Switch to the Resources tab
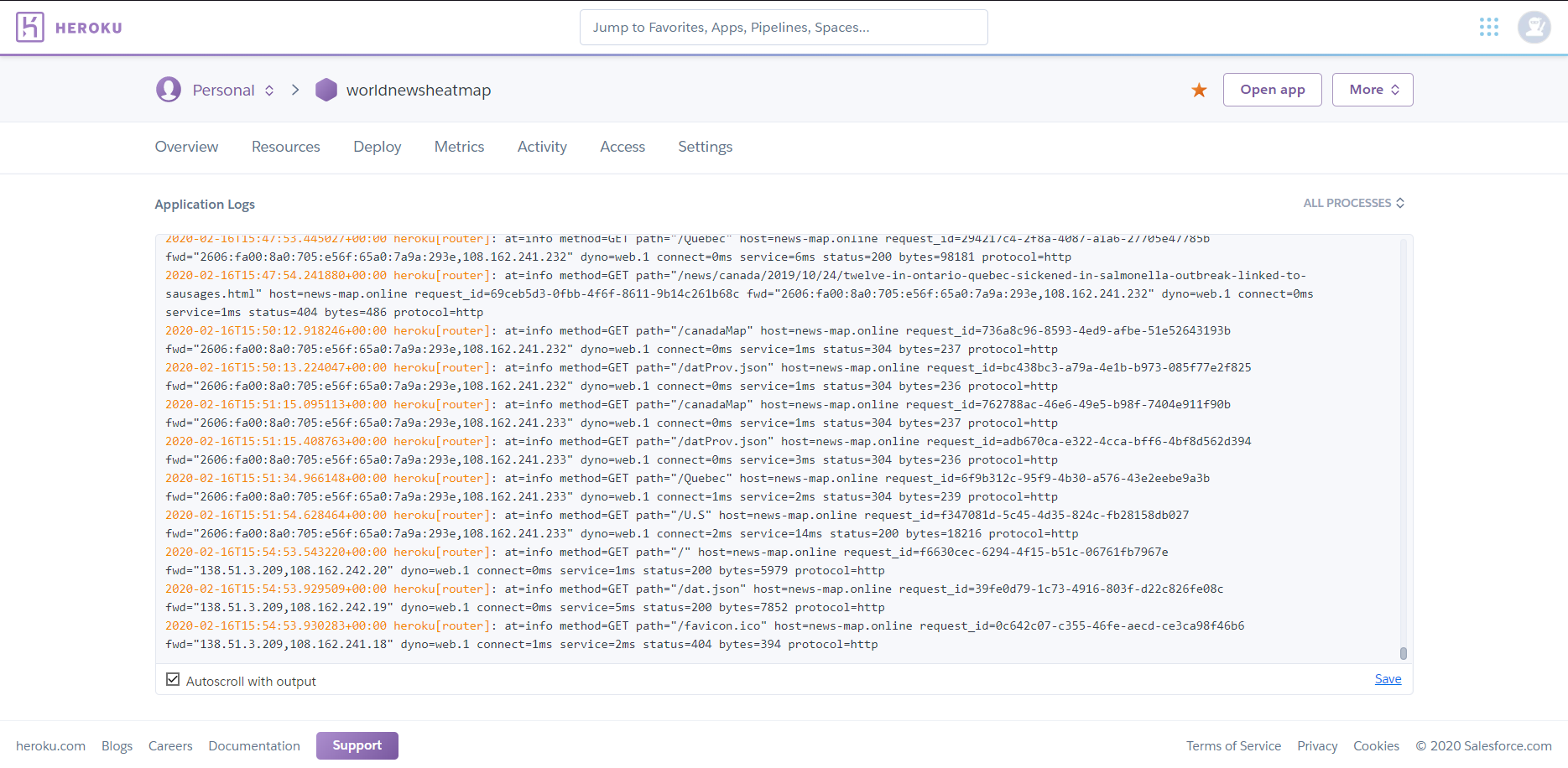 tap(286, 147)
